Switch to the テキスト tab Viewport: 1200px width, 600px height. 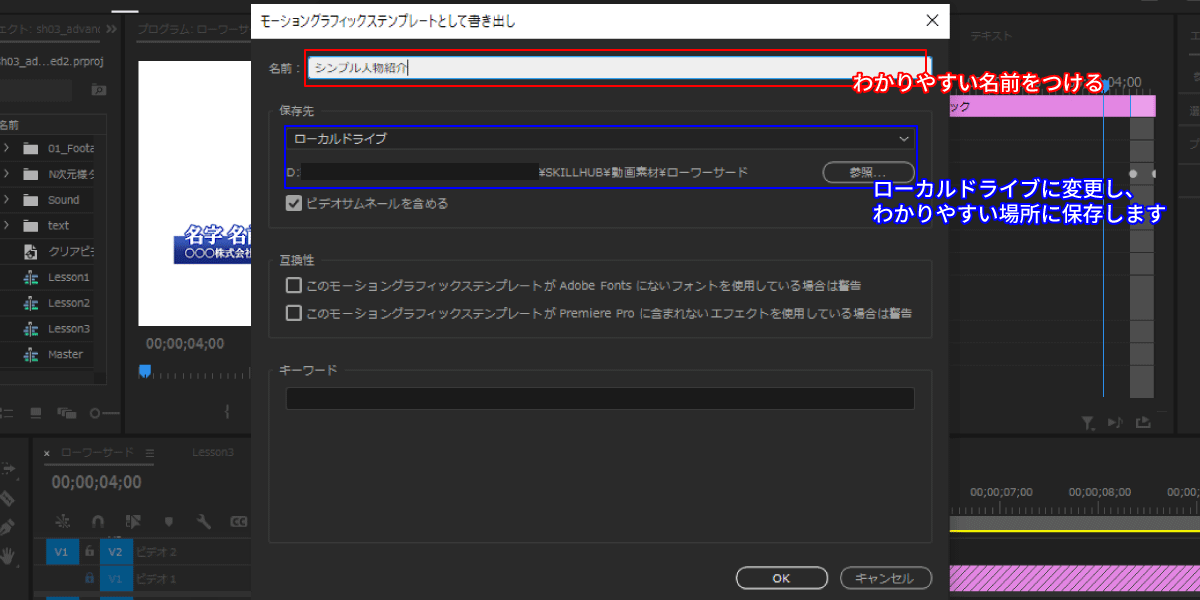991,35
